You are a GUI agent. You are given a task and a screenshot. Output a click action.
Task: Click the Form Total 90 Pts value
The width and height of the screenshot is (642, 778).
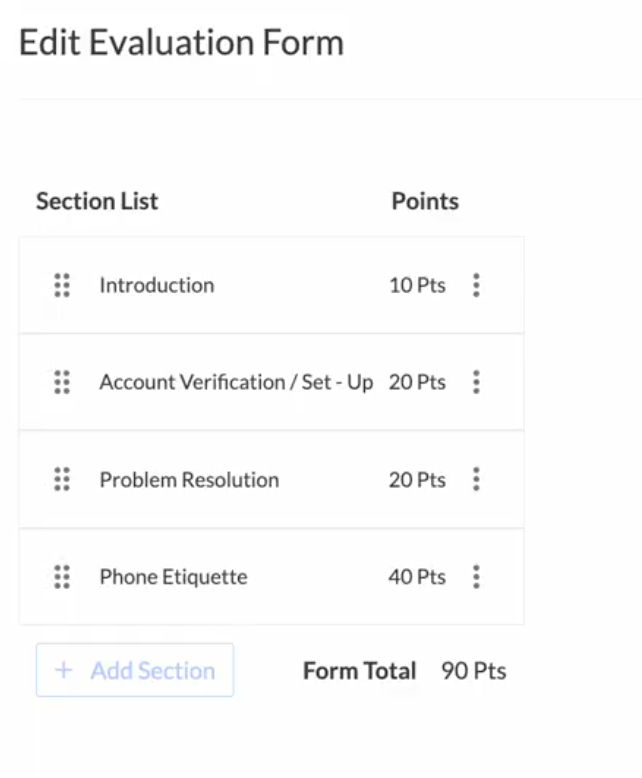[474, 671]
